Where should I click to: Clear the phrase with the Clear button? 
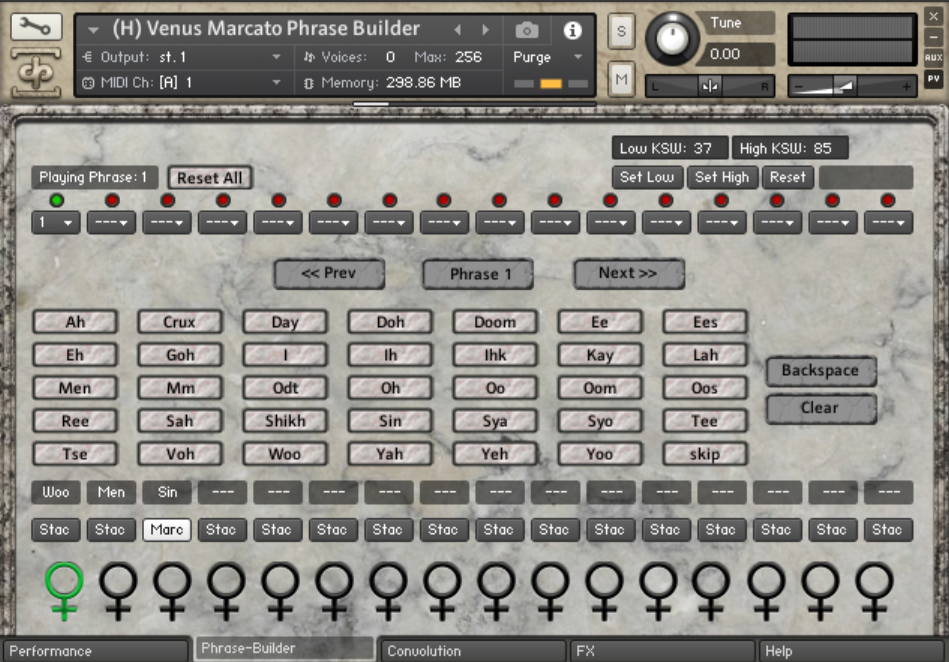point(820,408)
